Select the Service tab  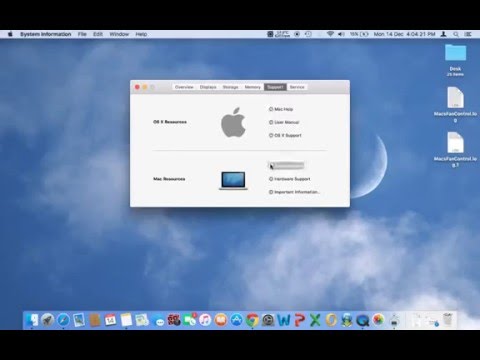297,87
